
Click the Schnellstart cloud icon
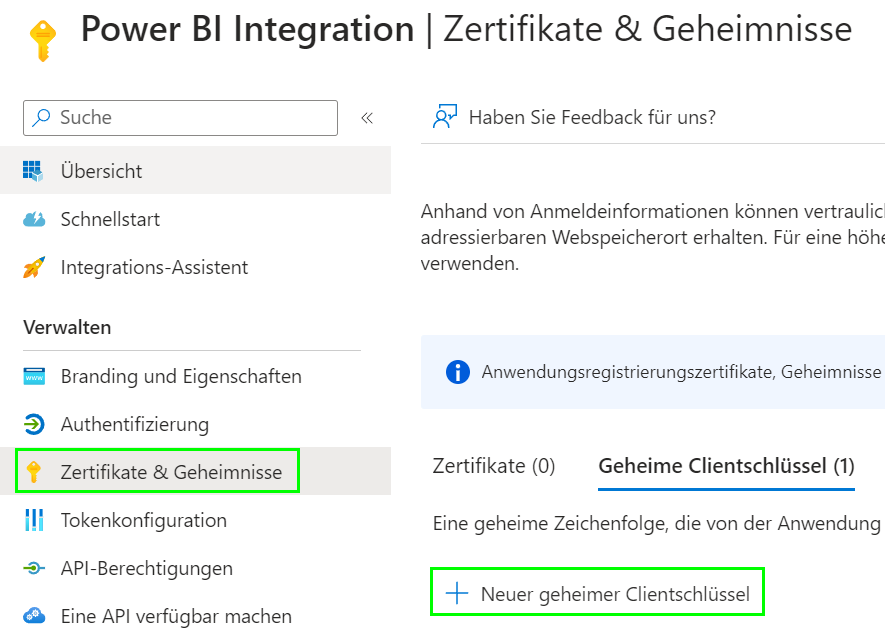tap(34, 219)
